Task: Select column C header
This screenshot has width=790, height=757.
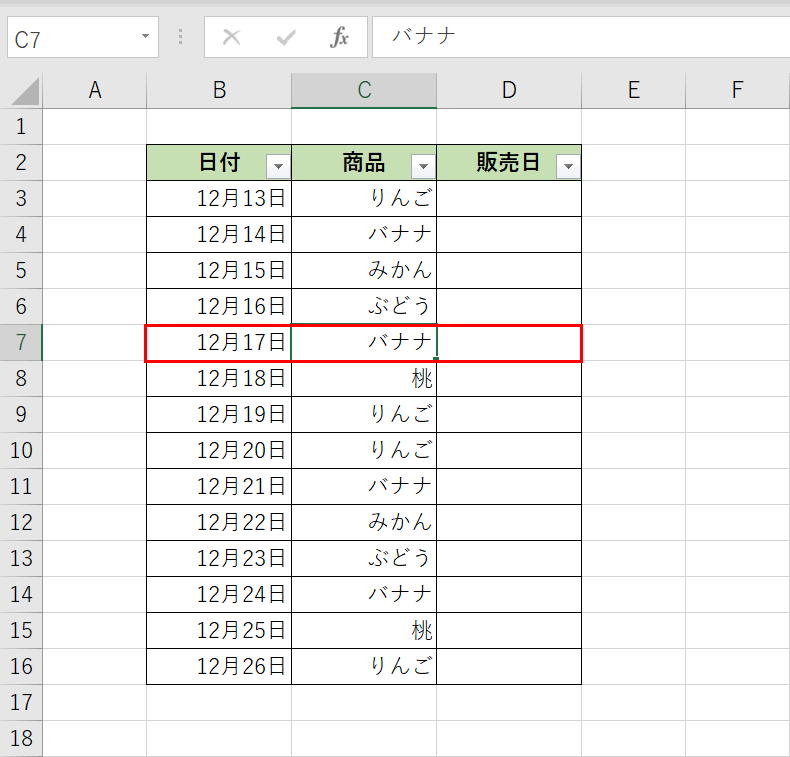Action: [364, 90]
